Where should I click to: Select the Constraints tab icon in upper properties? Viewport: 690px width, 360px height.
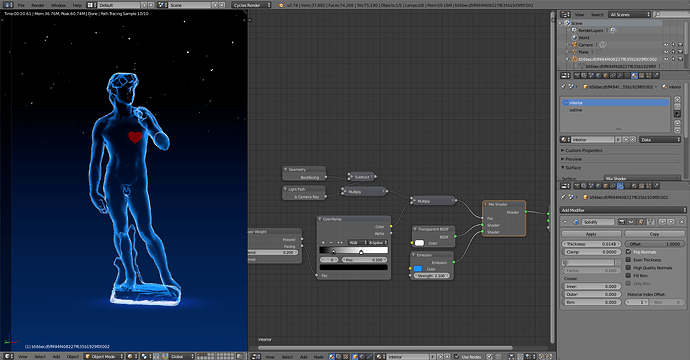[x=613, y=75]
